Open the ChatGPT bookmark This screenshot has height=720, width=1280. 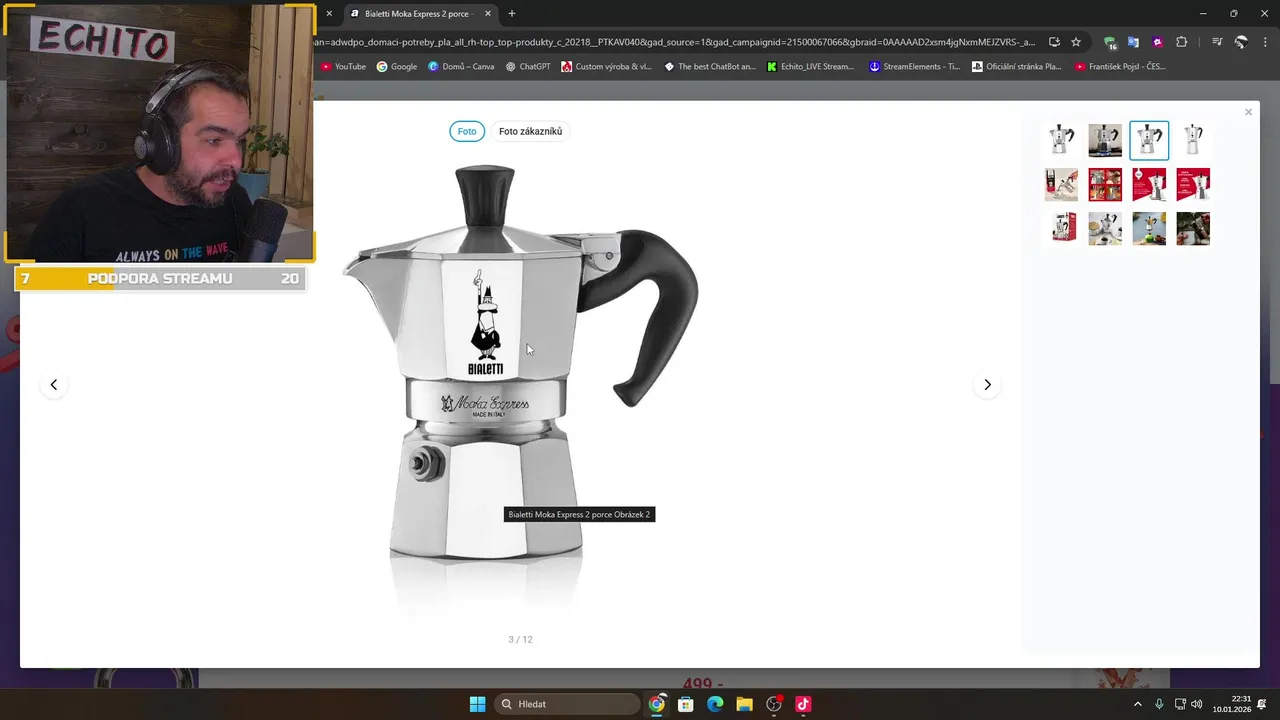pyautogui.click(x=527, y=67)
